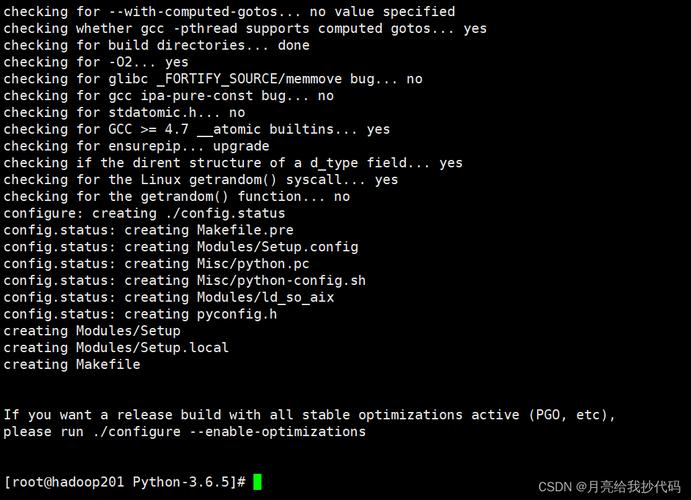Click line 'config.status: creating Modules/ld_so_aix'
The height and width of the screenshot is (500, 691).
[x=169, y=297]
